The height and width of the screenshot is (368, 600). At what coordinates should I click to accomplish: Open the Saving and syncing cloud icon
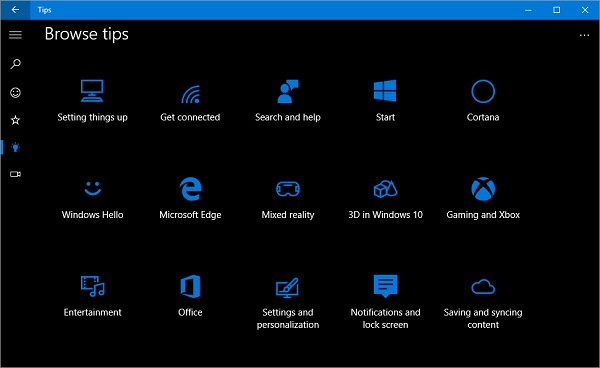pos(483,287)
